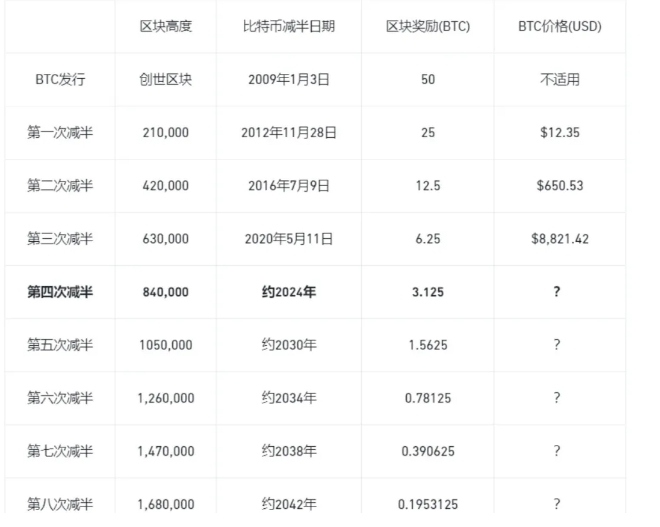
Task: Select the bold 第四次减半 row label
Action: click(x=60, y=292)
